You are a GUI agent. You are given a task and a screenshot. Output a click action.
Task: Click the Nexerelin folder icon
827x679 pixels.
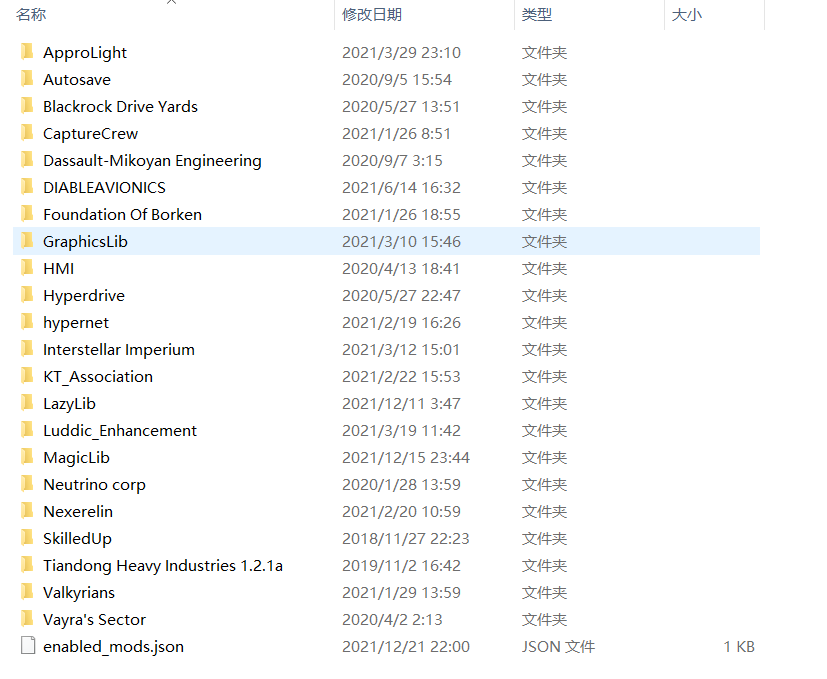click(27, 511)
